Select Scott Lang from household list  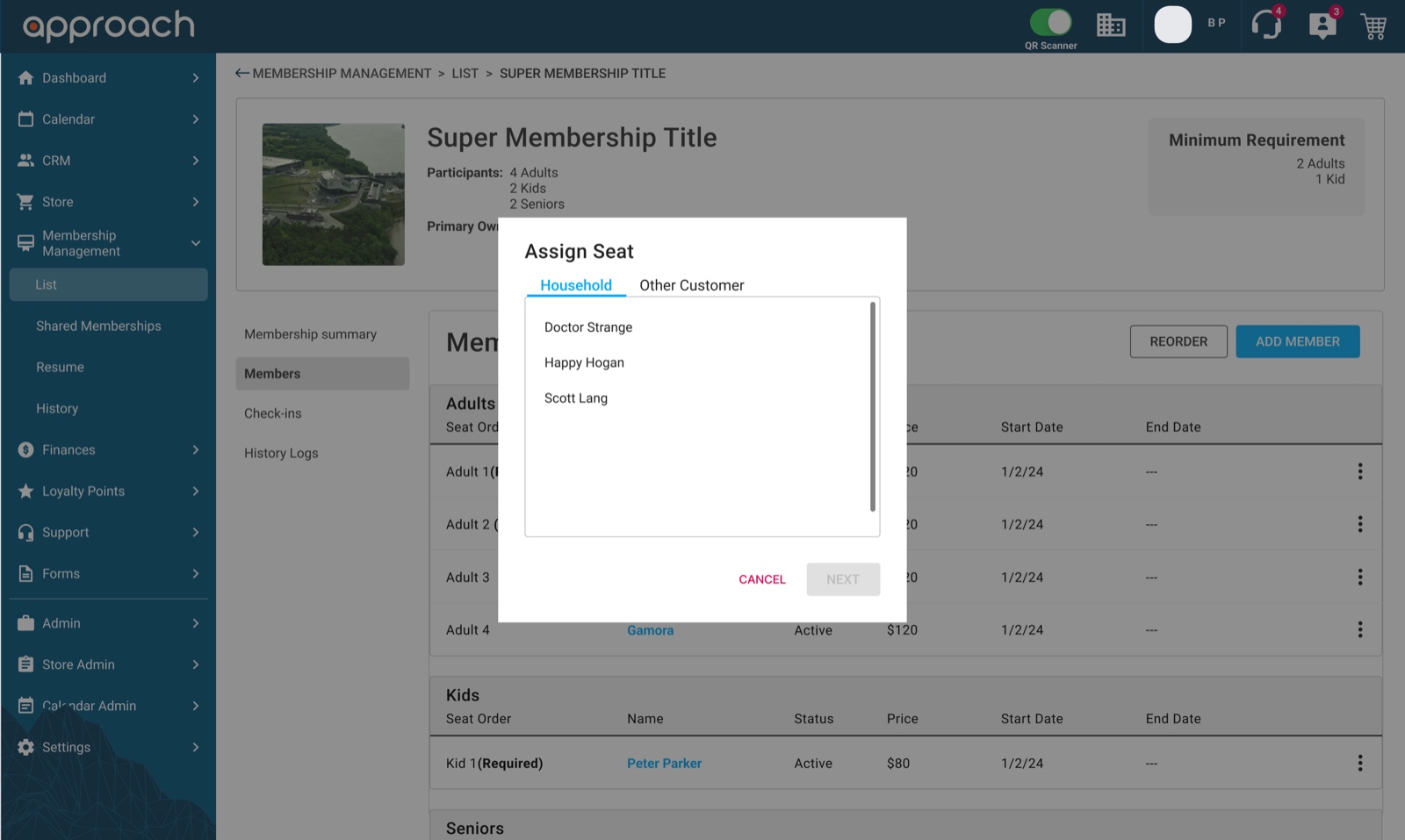[x=576, y=398]
